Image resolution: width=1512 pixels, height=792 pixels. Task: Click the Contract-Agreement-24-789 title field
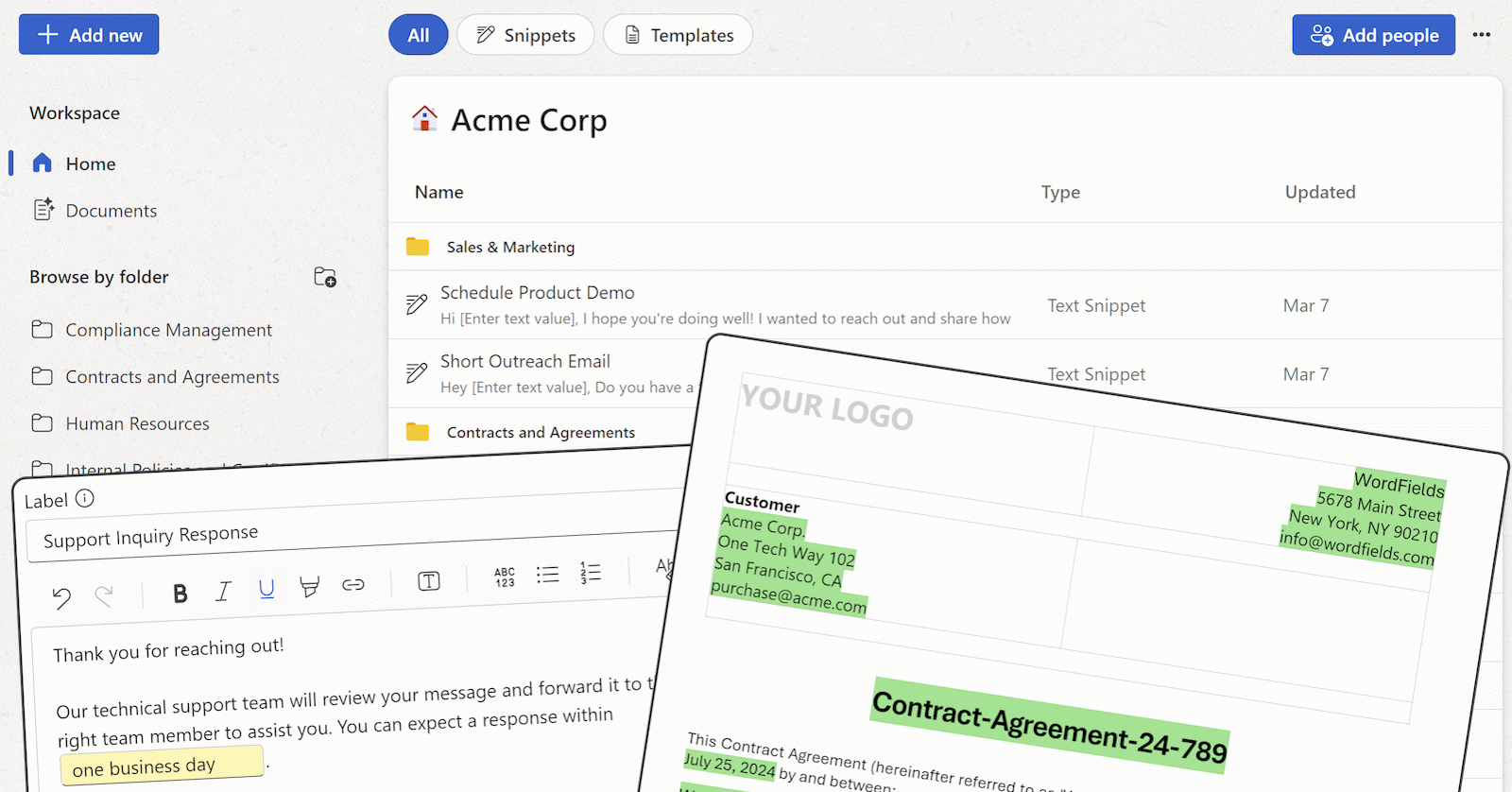click(1049, 726)
